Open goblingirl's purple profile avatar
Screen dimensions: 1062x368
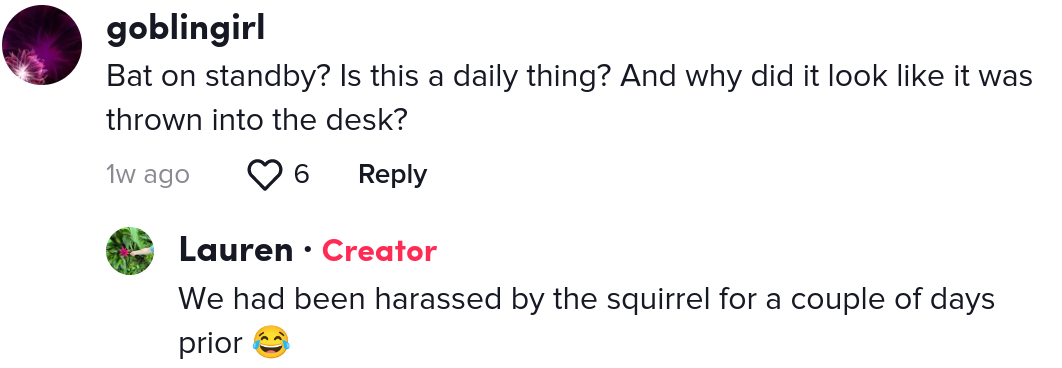pos(42,45)
